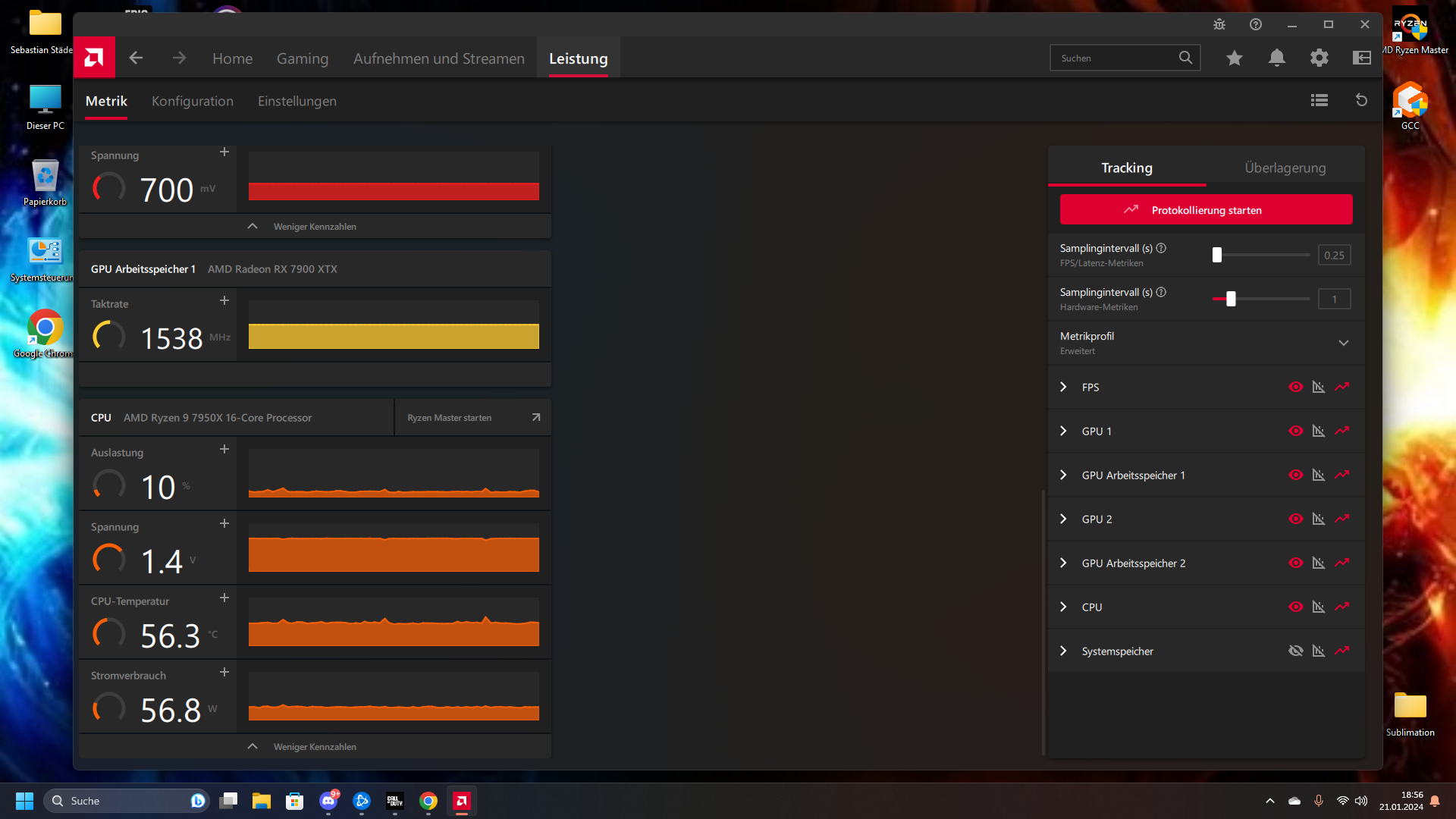
Task: Show Systemspeicher metrics via crossed eye
Action: (x=1296, y=651)
